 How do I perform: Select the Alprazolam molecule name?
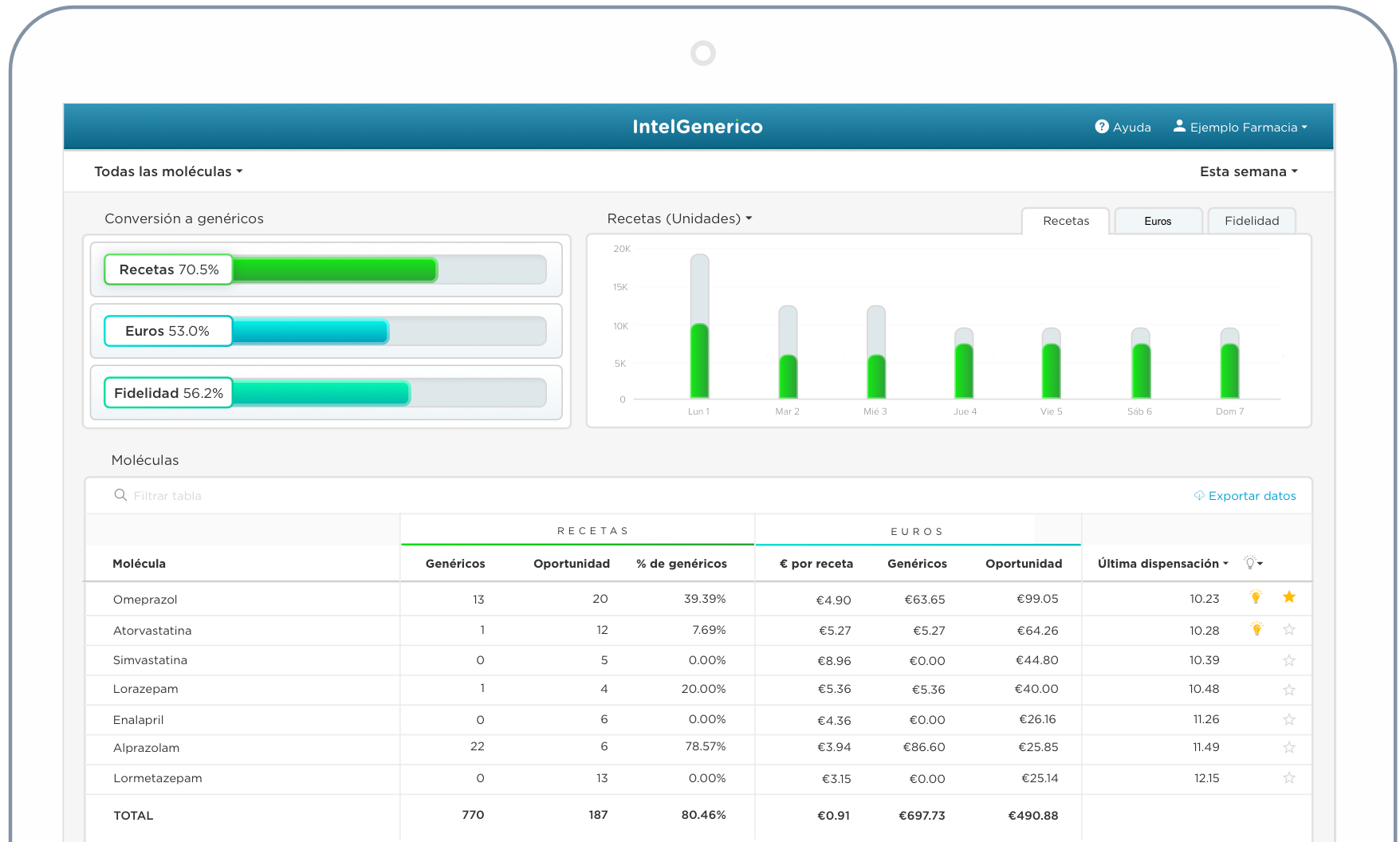coord(146,748)
